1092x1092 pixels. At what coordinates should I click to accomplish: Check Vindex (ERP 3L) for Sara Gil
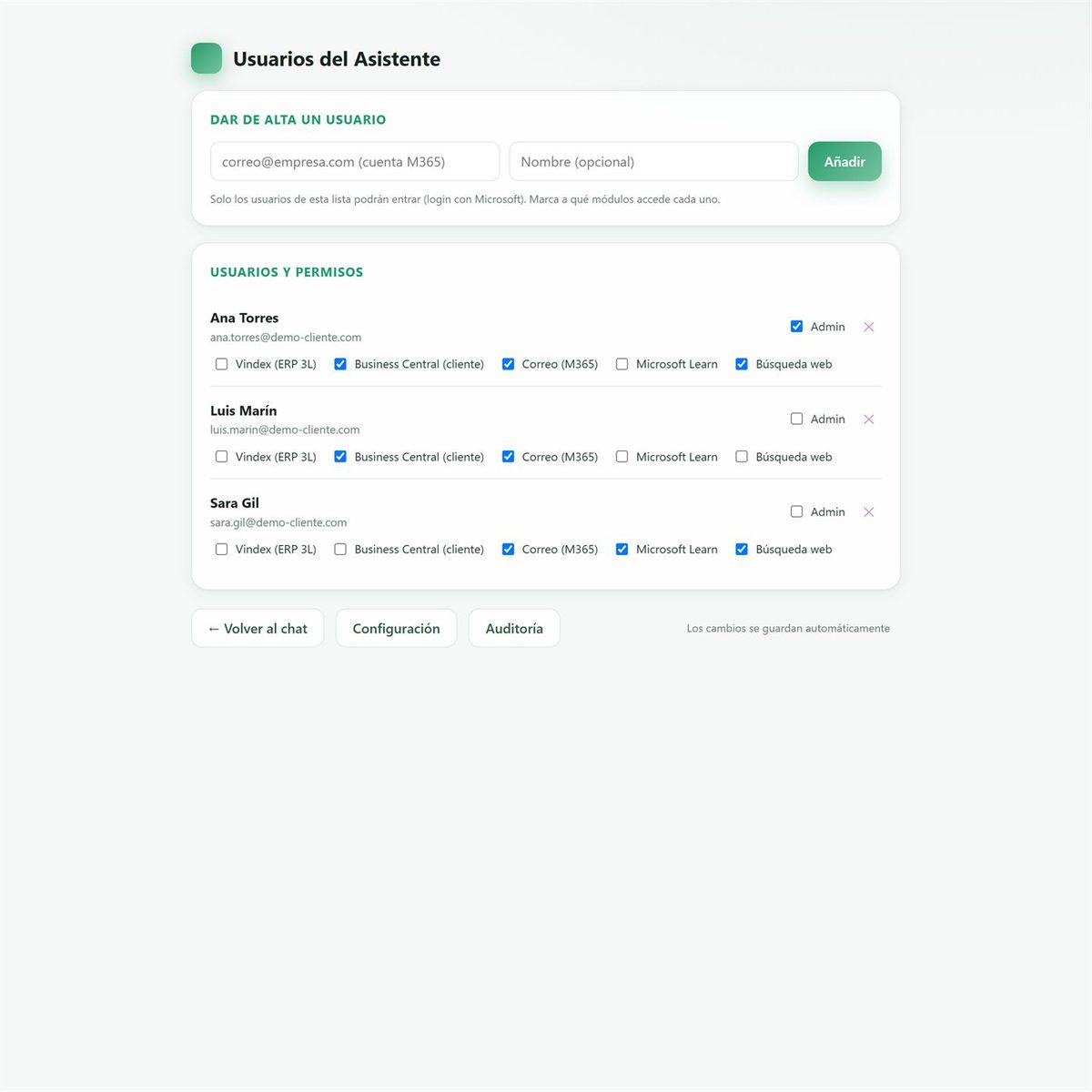click(x=221, y=550)
